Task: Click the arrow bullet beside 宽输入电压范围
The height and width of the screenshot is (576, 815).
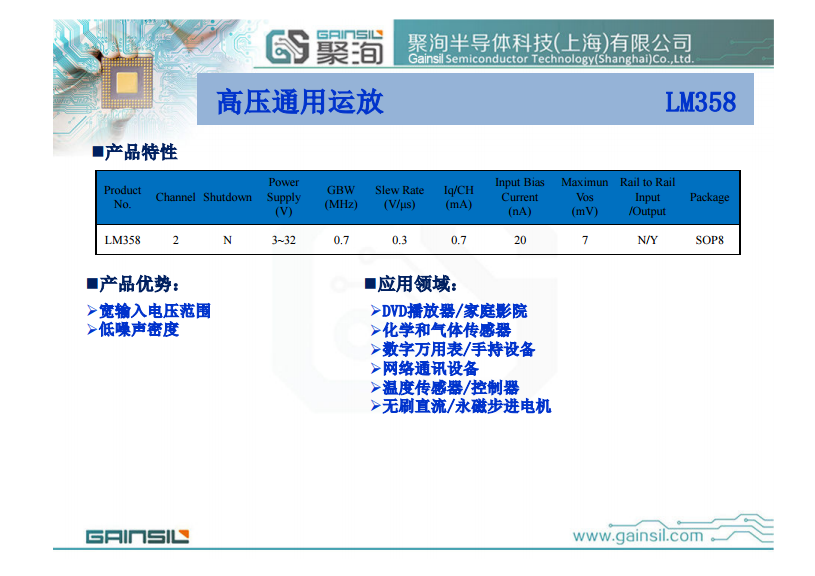Action: click(x=92, y=311)
